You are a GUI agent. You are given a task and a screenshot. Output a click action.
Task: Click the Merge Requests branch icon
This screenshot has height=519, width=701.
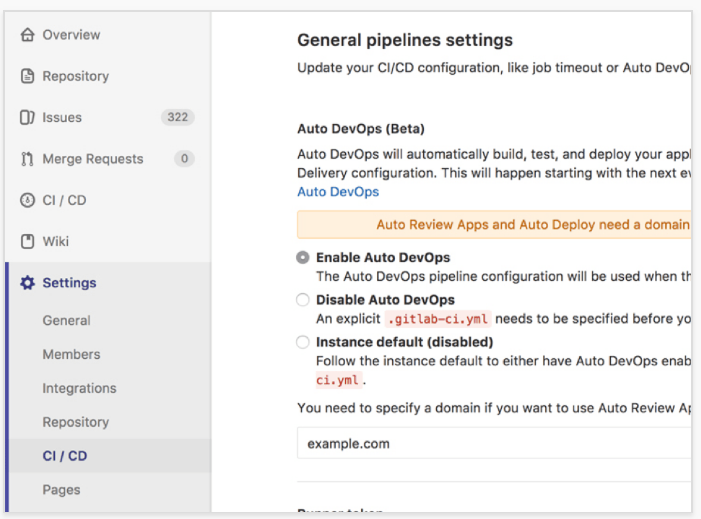pyautogui.click(x=27, y=159)
